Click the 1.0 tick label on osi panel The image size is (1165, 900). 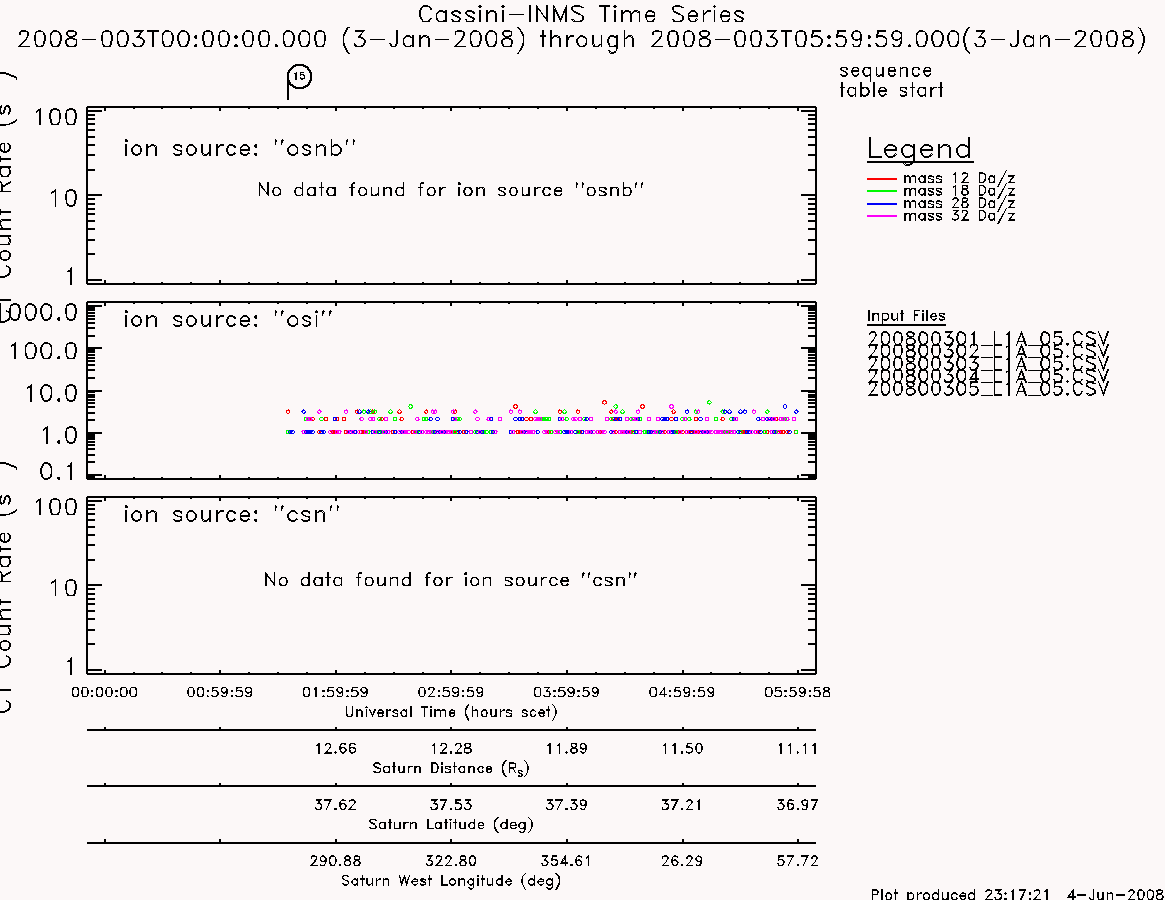pos(59,436)
